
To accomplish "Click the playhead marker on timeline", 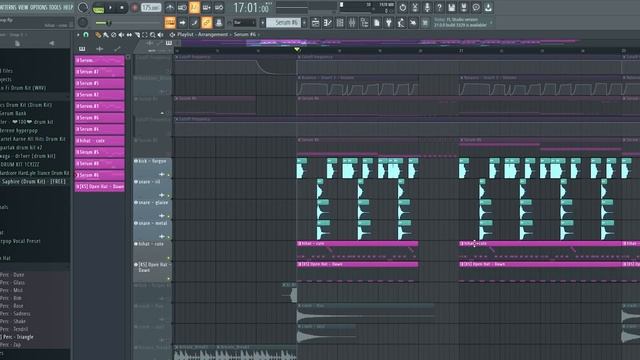I will point(297,50).
